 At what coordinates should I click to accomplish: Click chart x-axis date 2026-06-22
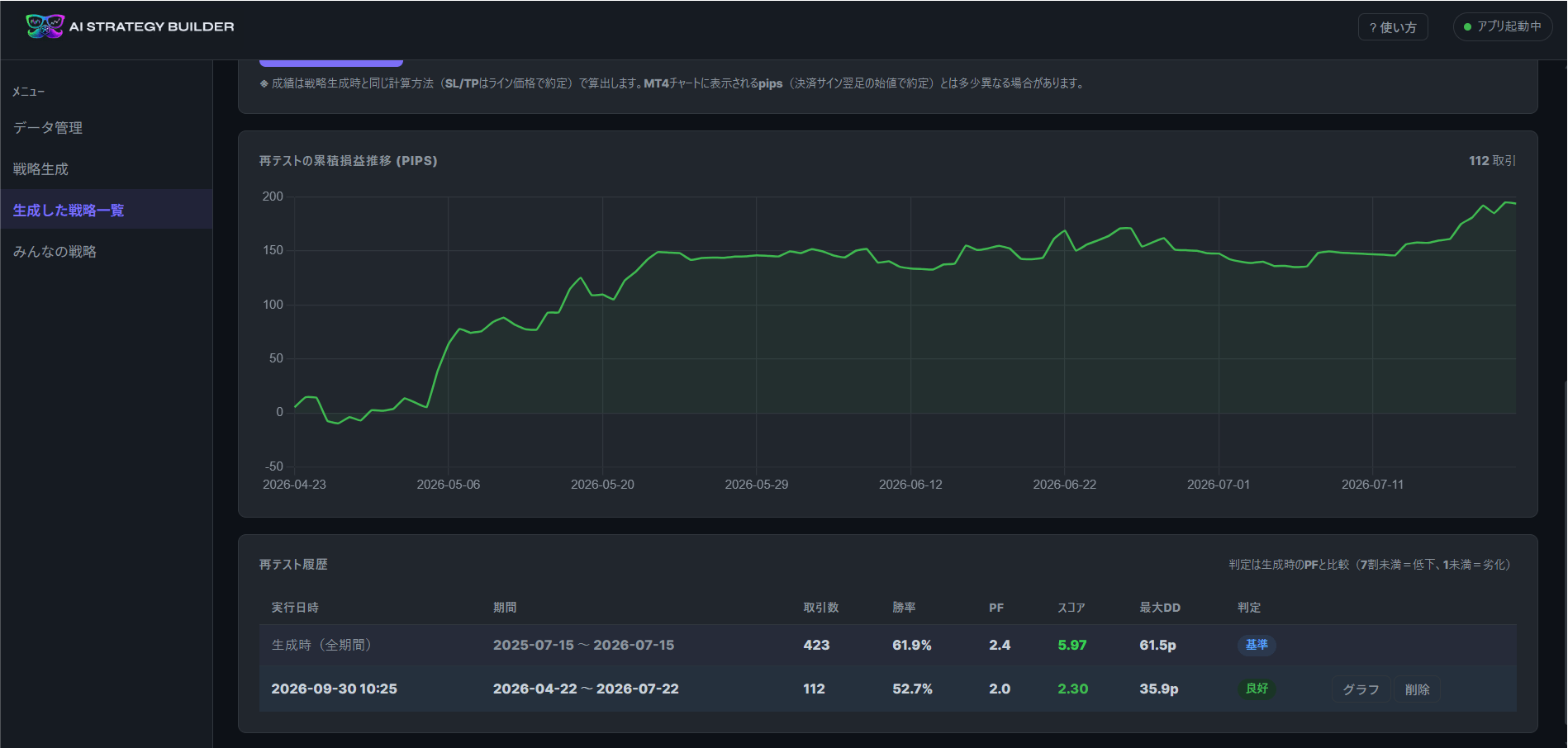pyautogui.click(x=1064, y=485)
